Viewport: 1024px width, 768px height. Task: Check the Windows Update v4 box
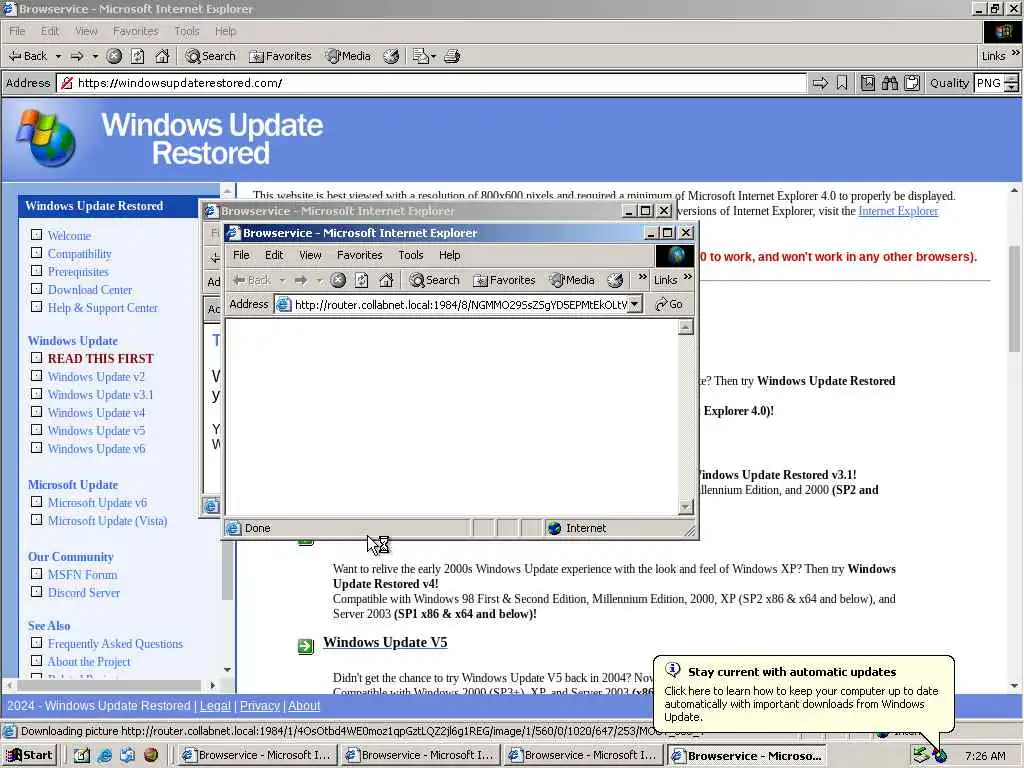(37, 412)
